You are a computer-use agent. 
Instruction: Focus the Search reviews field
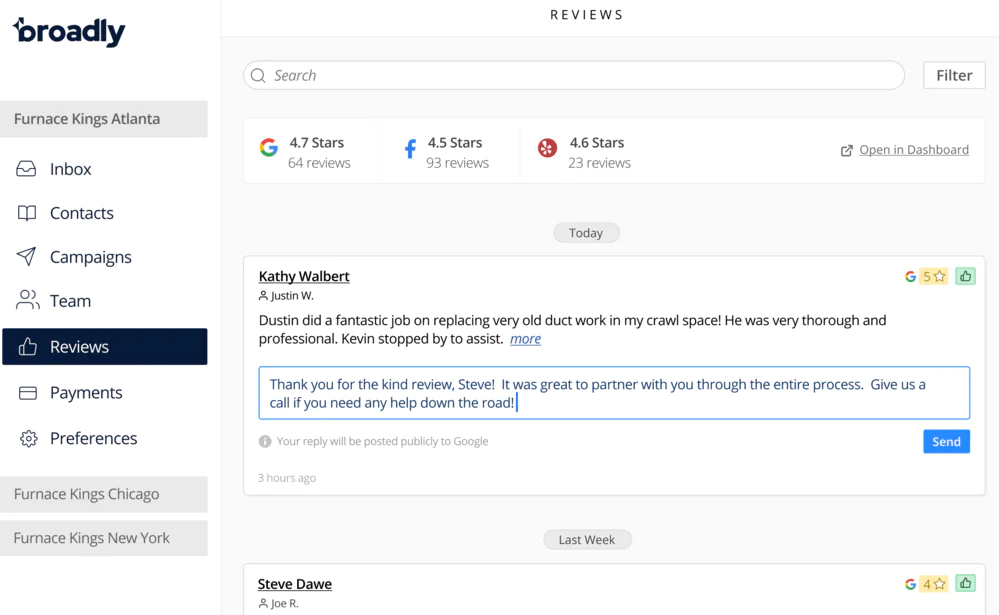(x=573, y=75)
